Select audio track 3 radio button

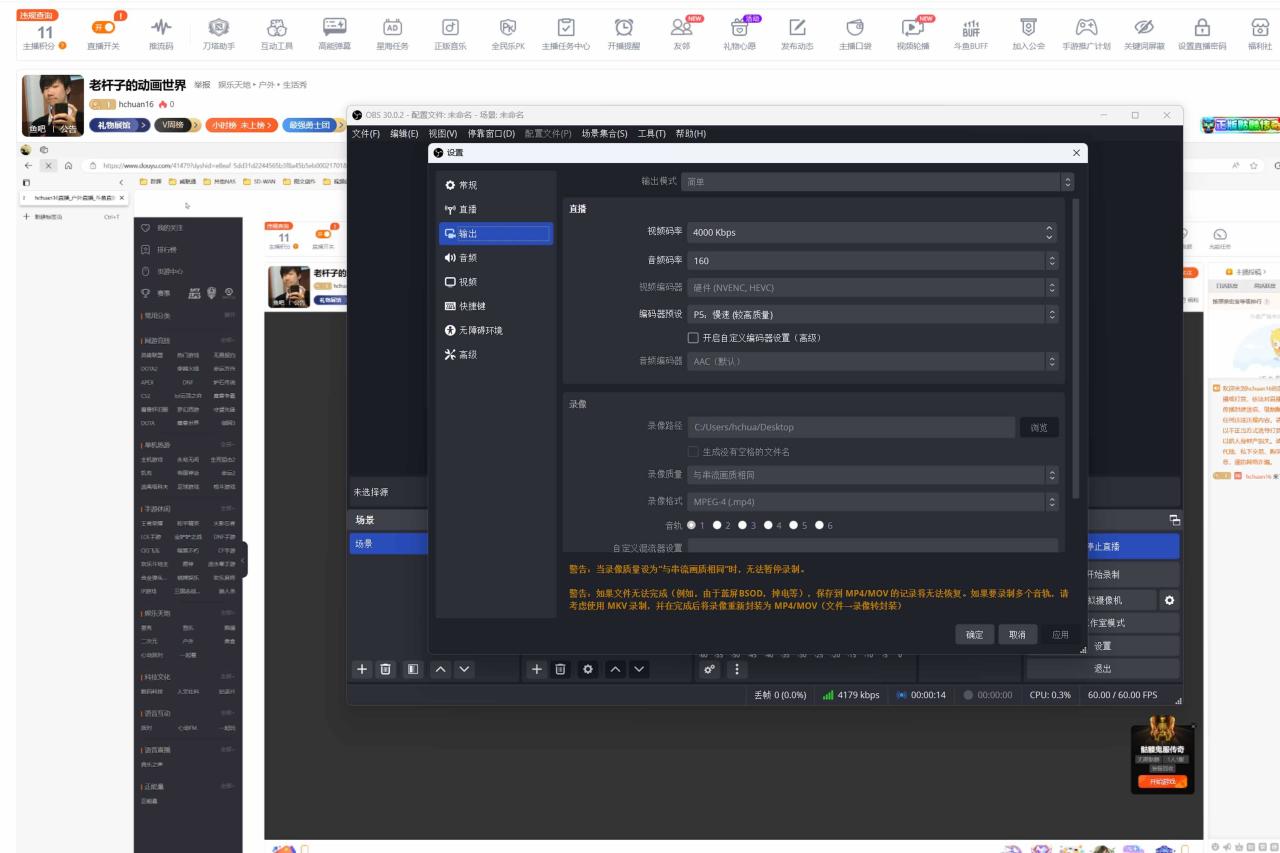[x=743, y=525]
